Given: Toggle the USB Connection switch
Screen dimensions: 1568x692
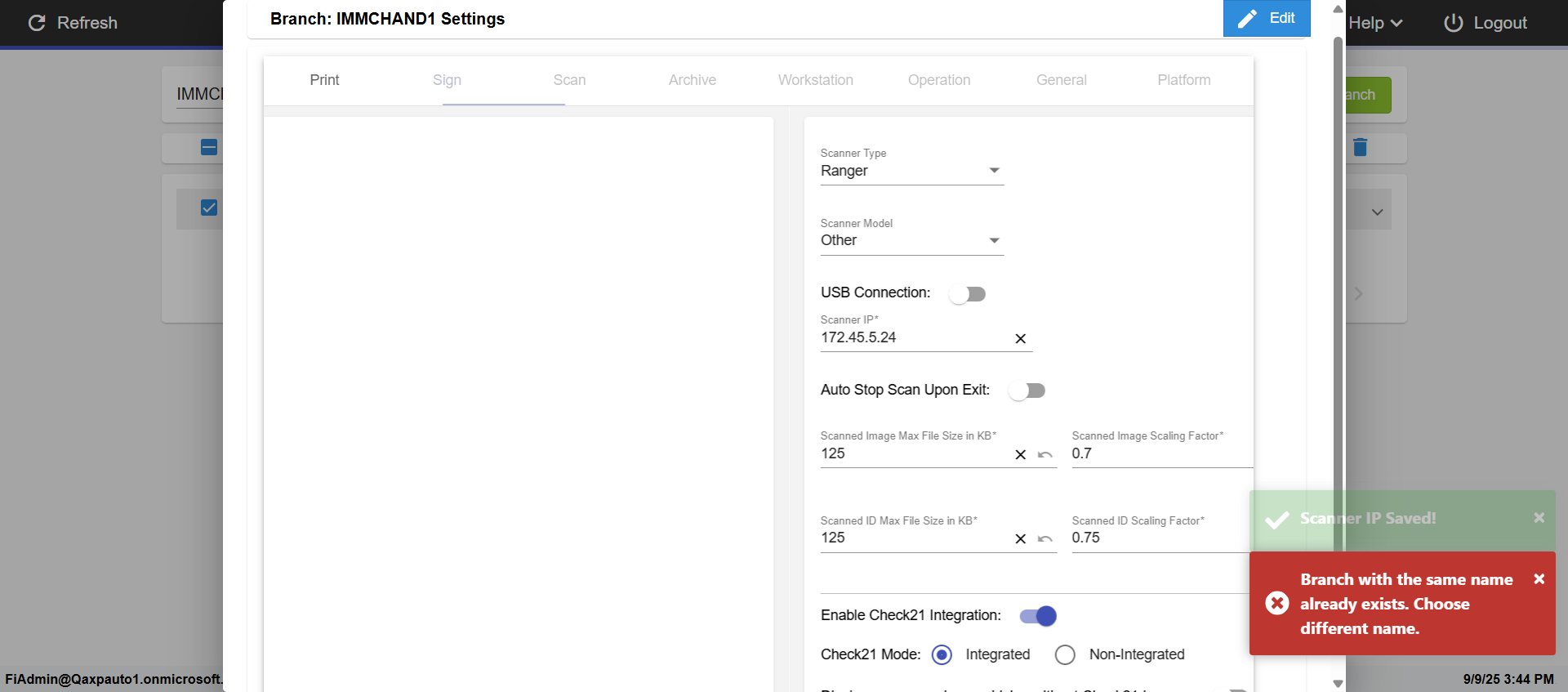Looking at the screenshot, I should point(968,294).
